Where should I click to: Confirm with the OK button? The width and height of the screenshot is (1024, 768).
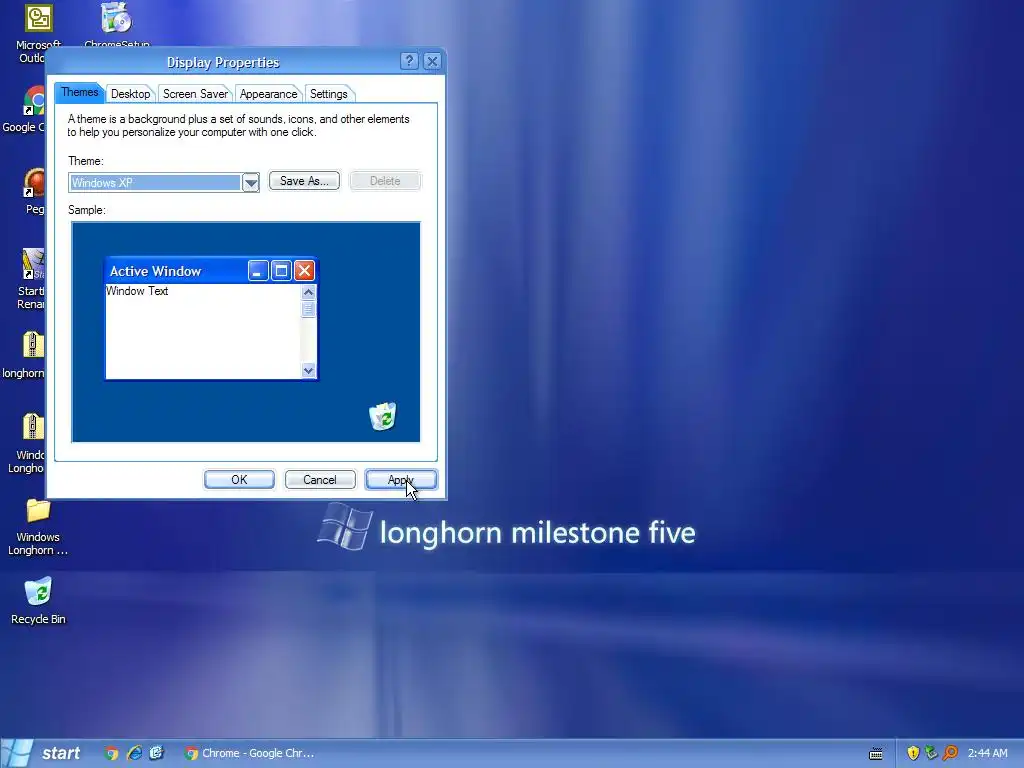coord(239,480)
